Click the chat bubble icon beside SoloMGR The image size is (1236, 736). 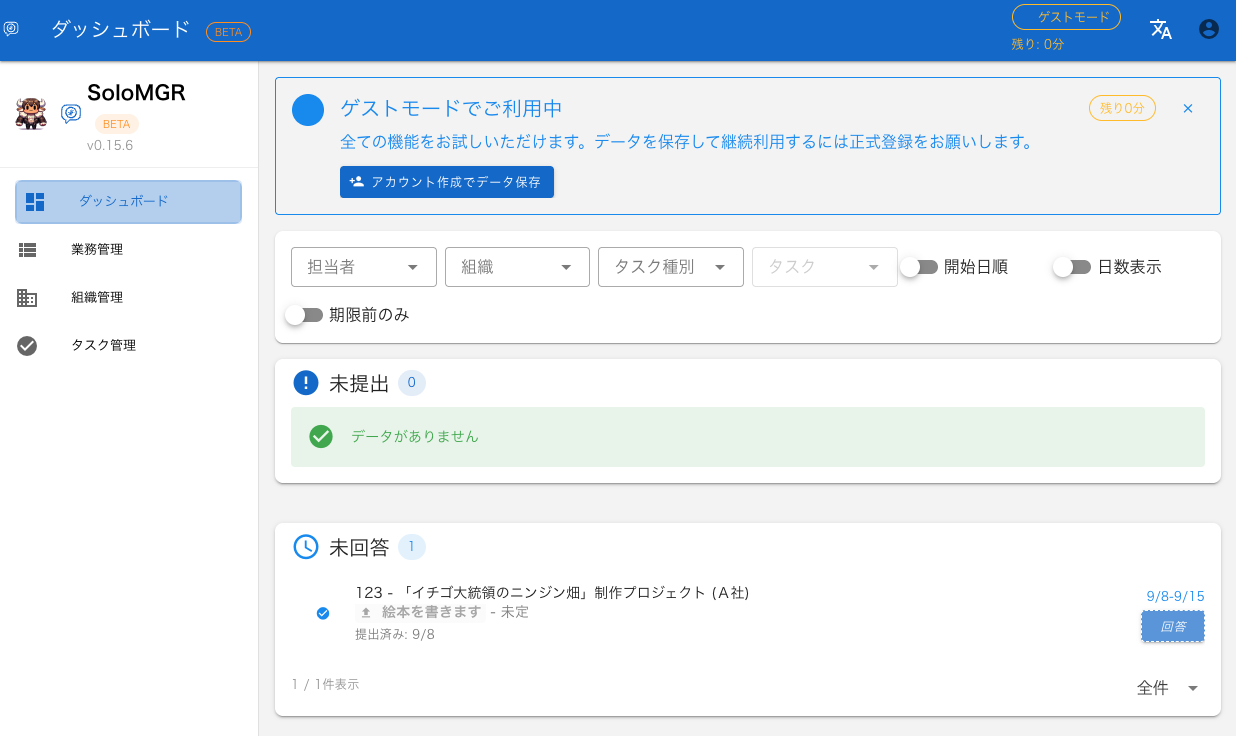tap(71, 114)
